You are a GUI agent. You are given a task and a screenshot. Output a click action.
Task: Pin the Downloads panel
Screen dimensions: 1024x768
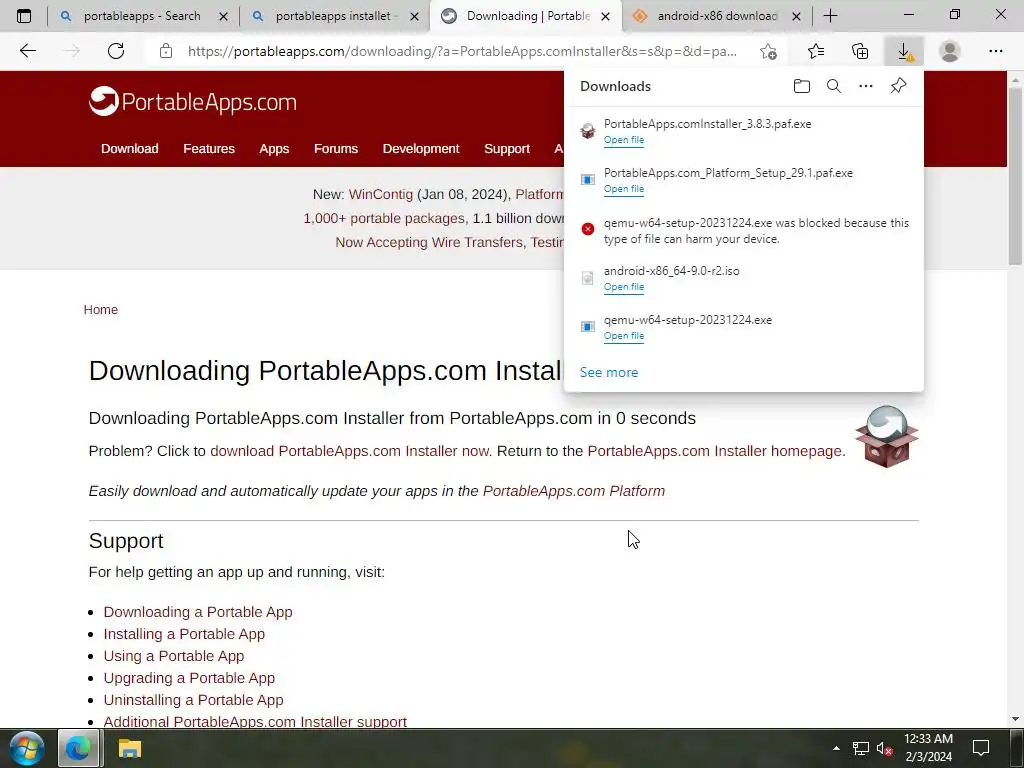coord(898,86)
